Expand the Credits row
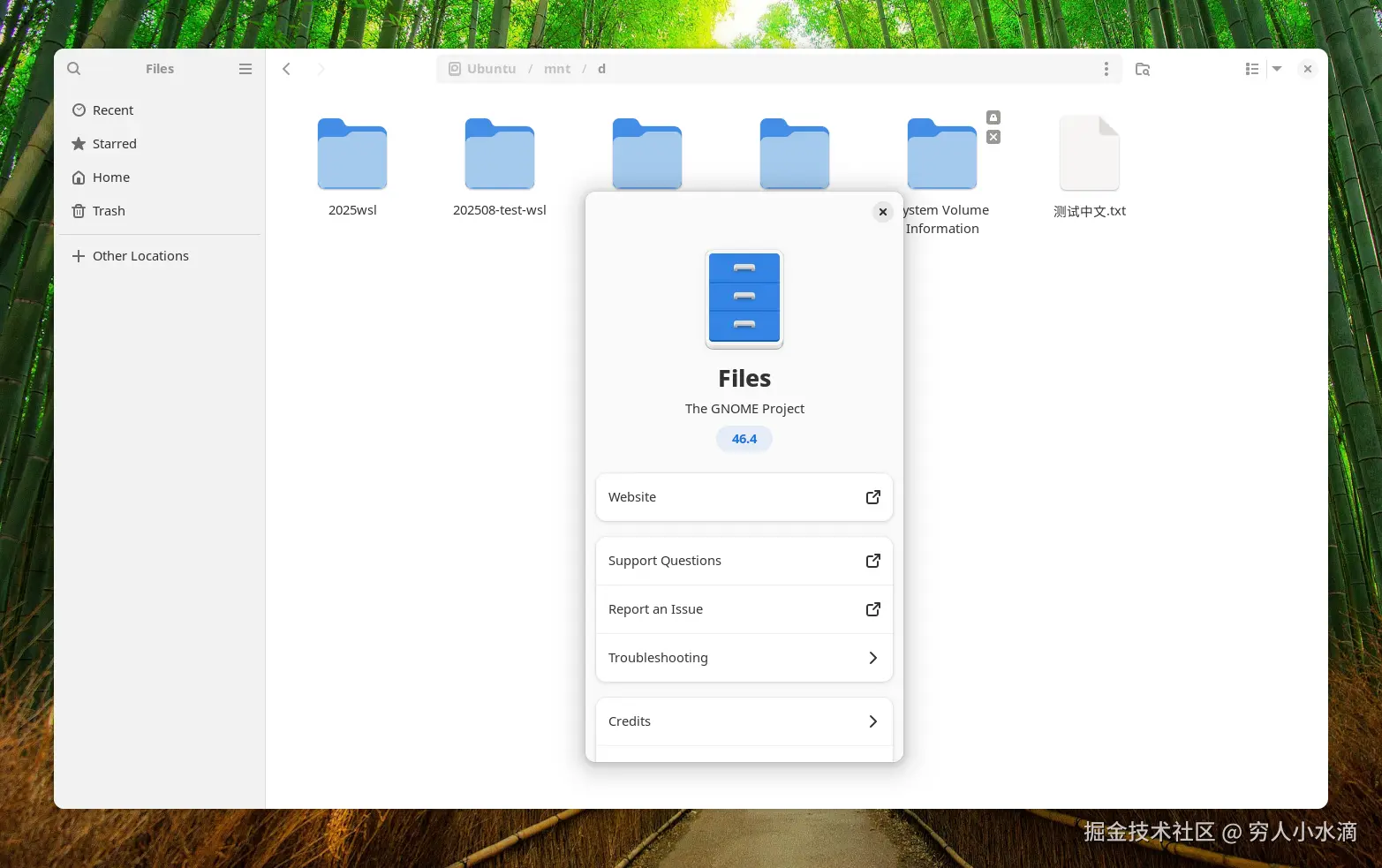 (x=744, y=721)
